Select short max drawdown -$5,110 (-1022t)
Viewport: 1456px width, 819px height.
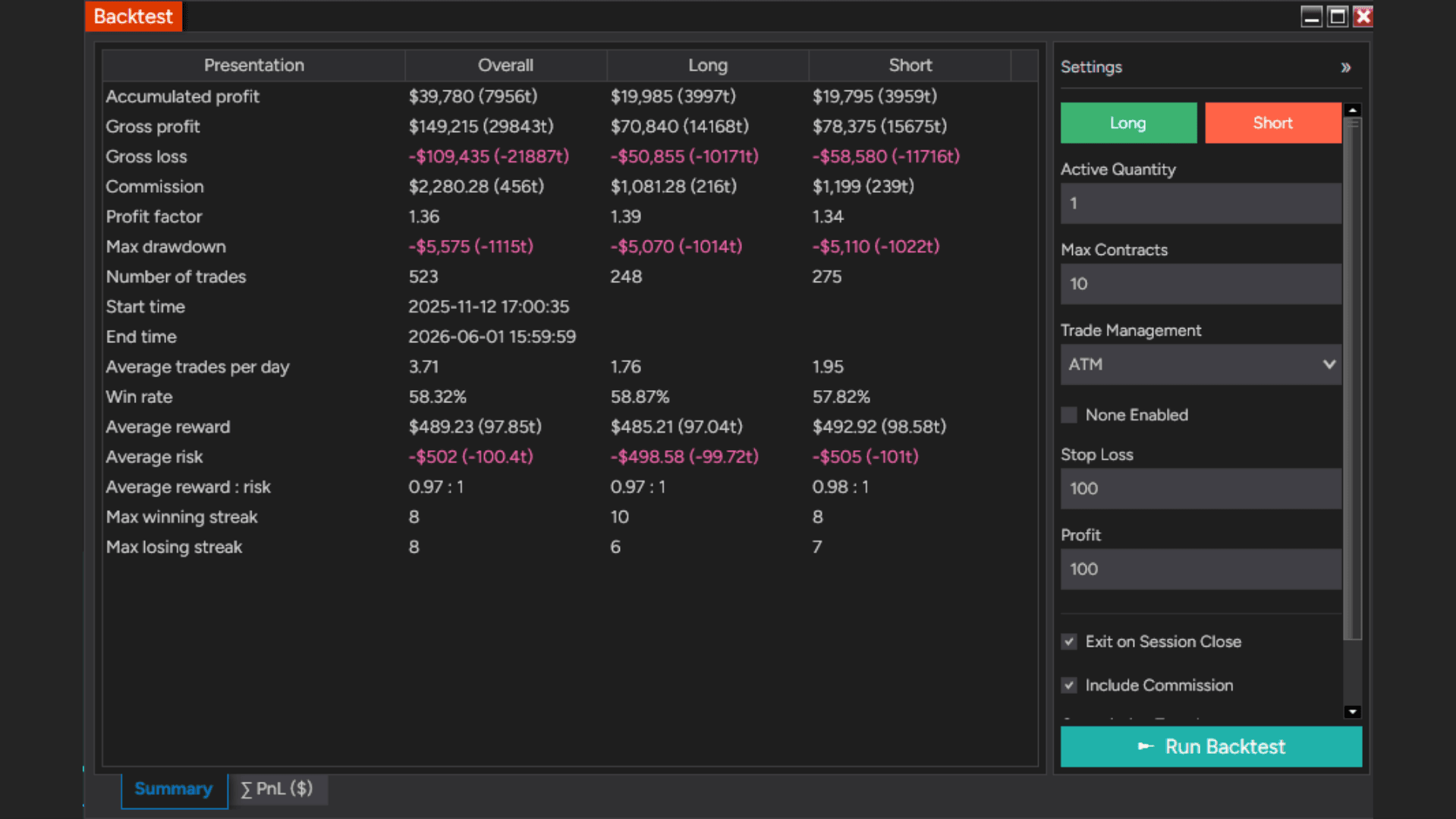pos(876,247)
